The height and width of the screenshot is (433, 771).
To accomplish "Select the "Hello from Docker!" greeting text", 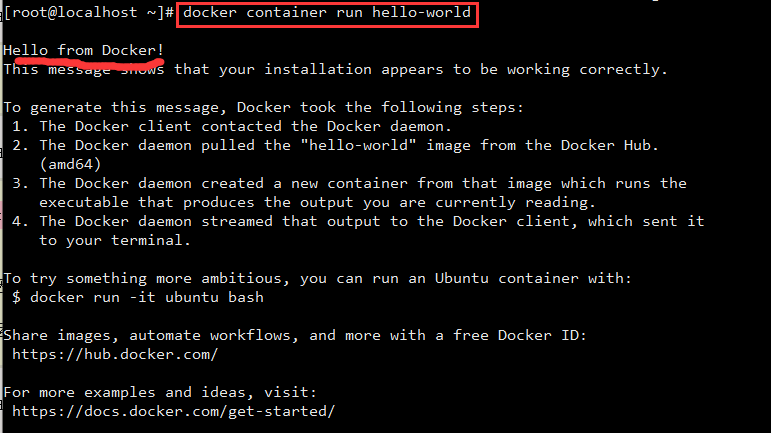I will pyautogui.click(x=85, y=50).
